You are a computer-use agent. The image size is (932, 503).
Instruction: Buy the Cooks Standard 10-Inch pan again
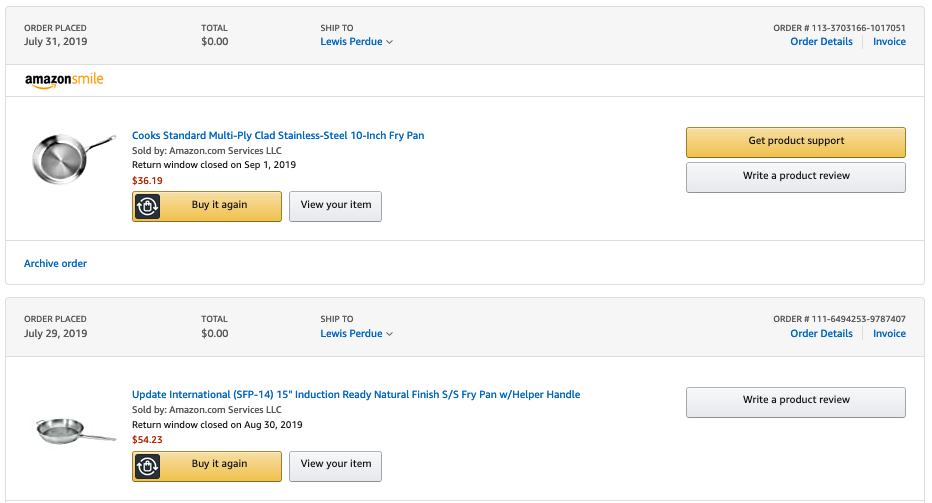tap(207, 206)
